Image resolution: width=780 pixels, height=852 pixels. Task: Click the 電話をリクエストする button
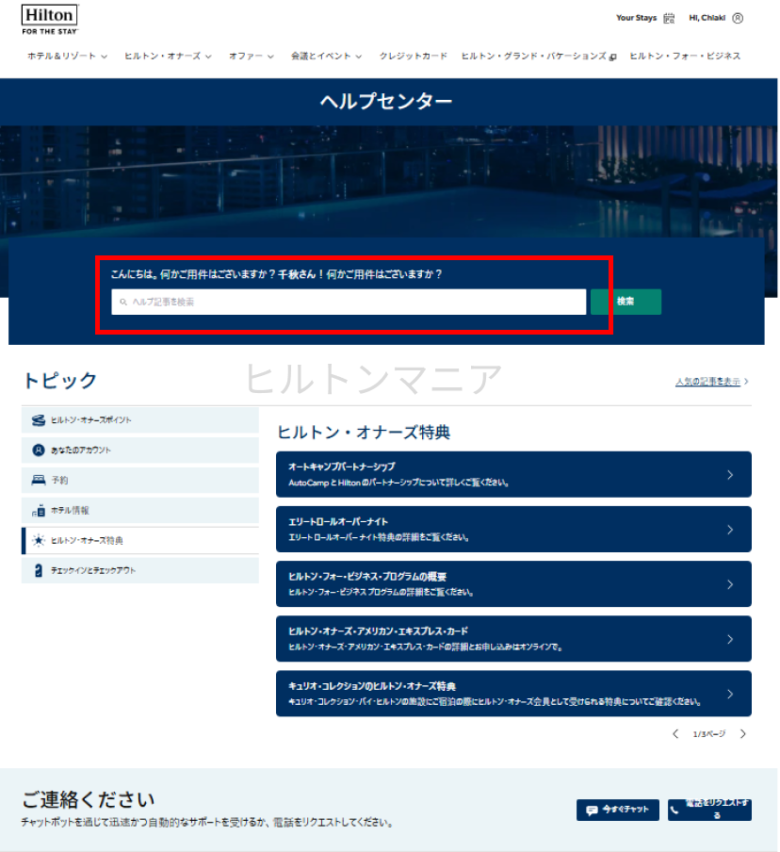coord(710,810)
